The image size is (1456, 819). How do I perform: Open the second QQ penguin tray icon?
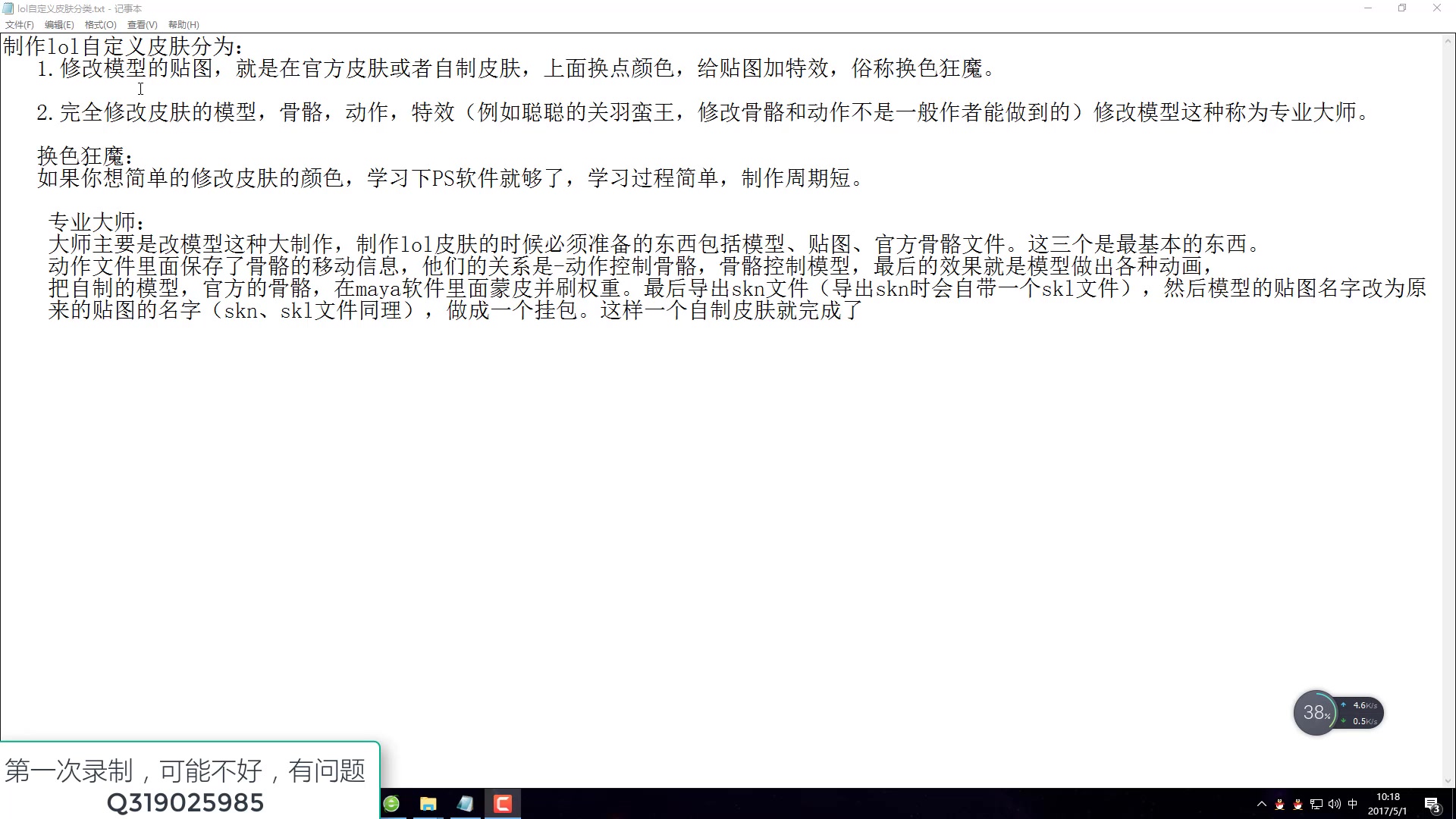click(1298, 805)
